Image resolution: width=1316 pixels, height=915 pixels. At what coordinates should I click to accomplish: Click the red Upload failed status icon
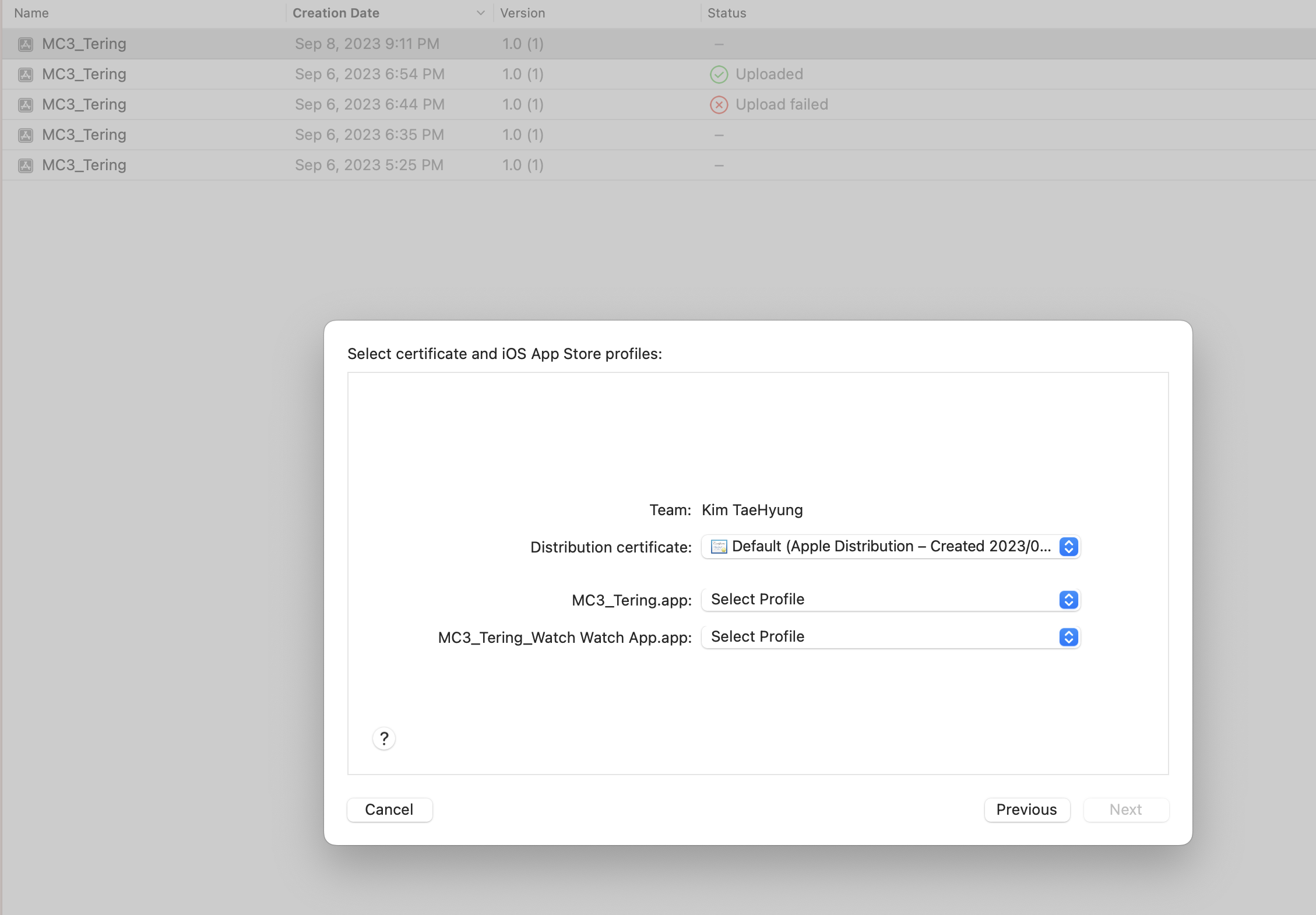719,105
